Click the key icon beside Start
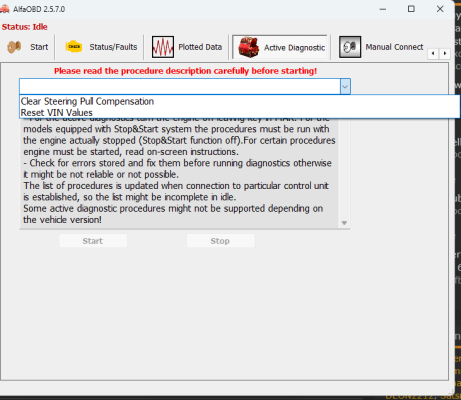The image size is (461, 400). tap(14, 47)
